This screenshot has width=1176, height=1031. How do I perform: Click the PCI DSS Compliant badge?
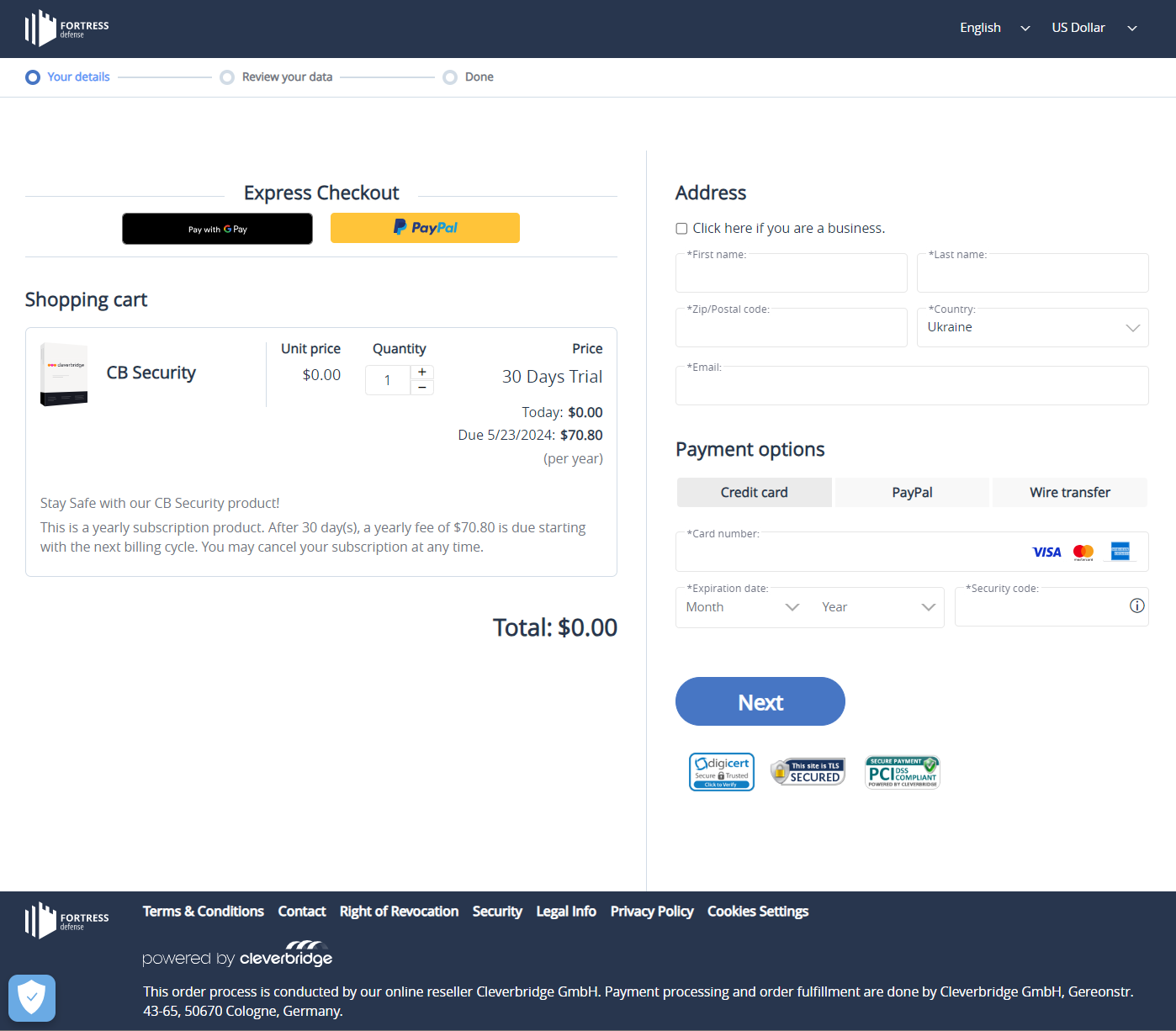pyautogui.click(x=903, y=772)
